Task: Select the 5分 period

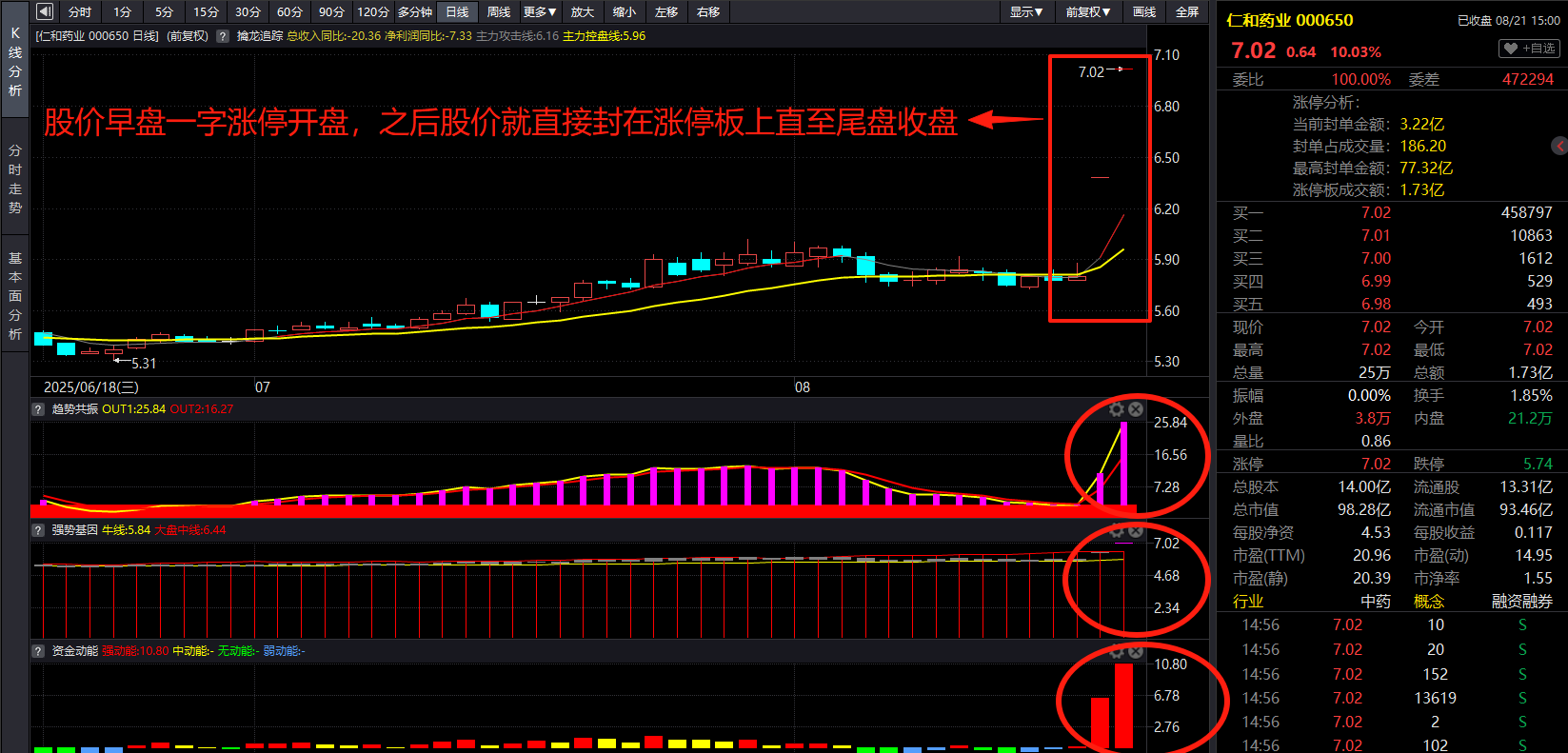Action: click(x=164, y=11)
